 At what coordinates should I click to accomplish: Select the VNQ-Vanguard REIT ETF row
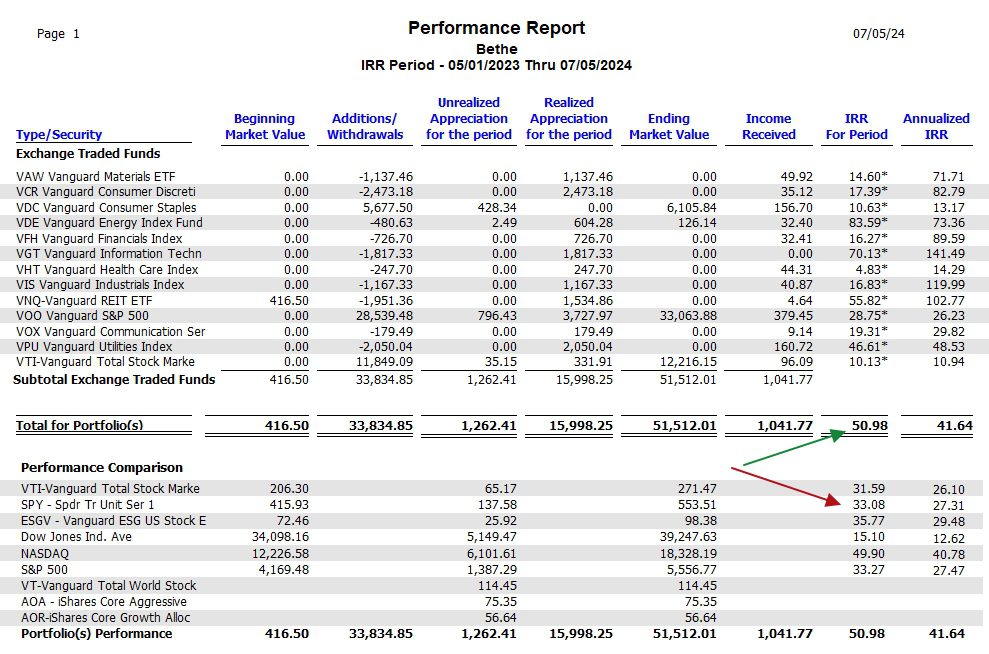[x=494, y=300]
